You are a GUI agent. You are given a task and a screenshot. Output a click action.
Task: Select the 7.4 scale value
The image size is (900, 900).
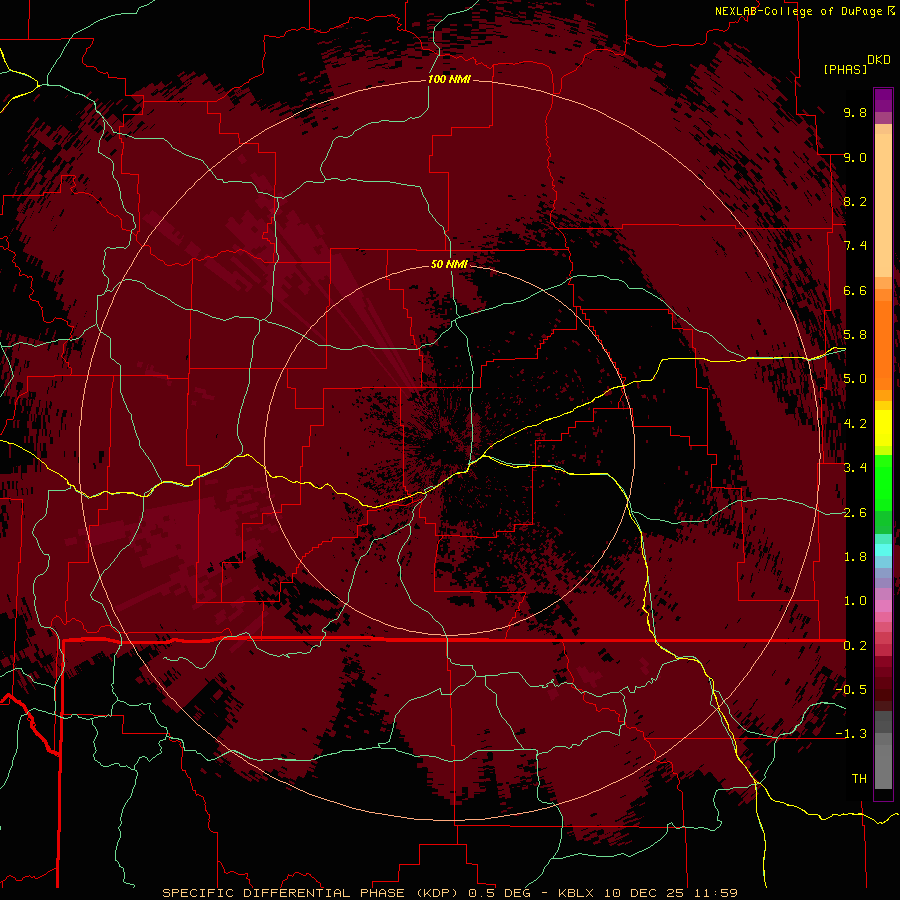point(855,246)
